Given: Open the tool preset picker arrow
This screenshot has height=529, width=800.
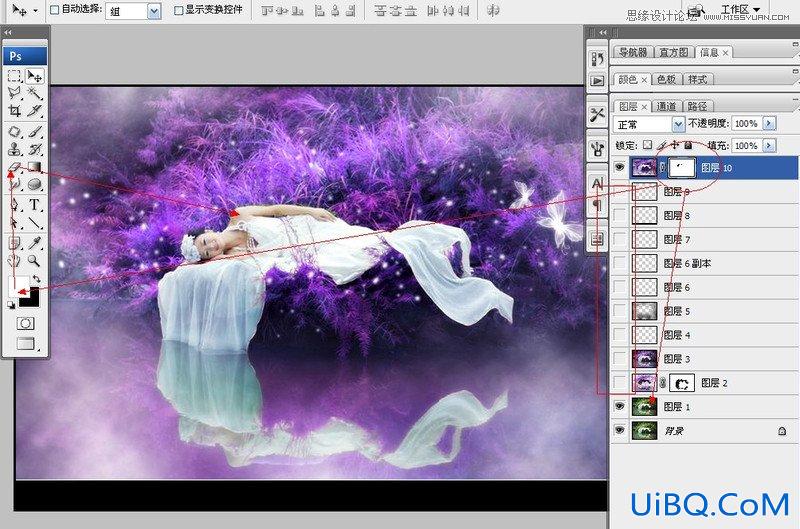Looking at the screenshot, I should (35, 10).
